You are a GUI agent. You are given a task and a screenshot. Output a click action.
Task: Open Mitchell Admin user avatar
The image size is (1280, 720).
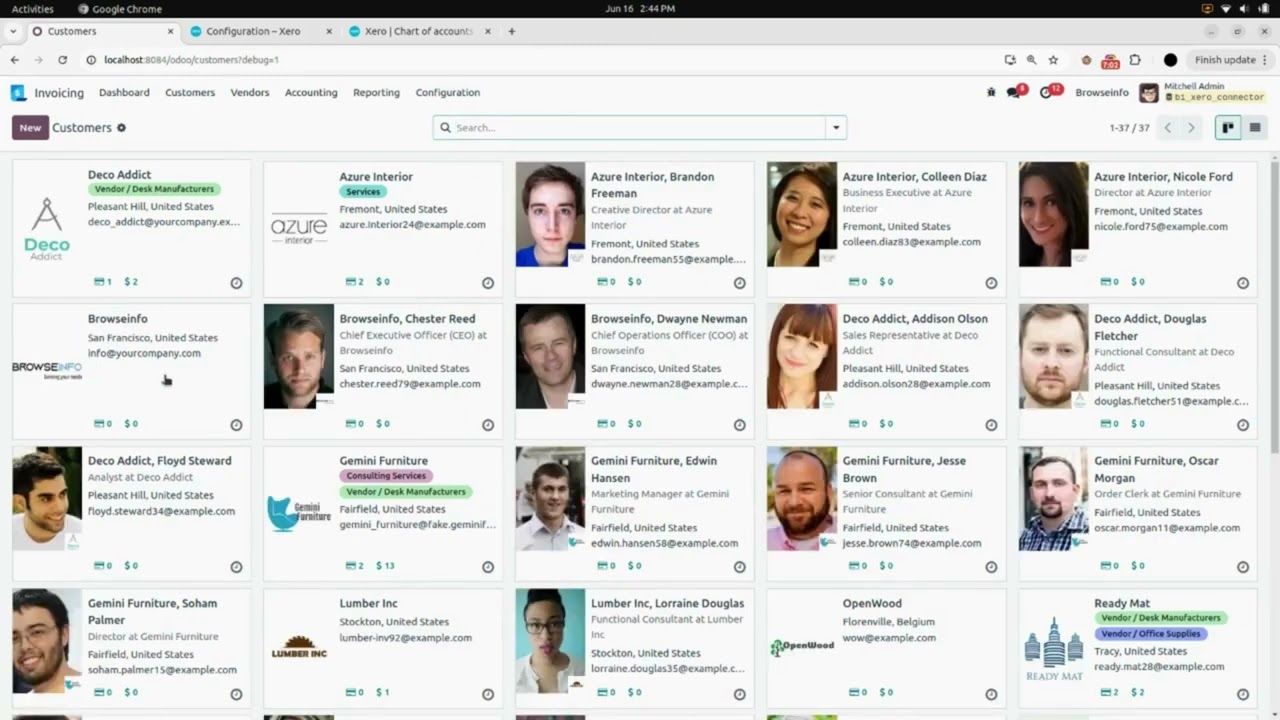(x=1149, y=93)
